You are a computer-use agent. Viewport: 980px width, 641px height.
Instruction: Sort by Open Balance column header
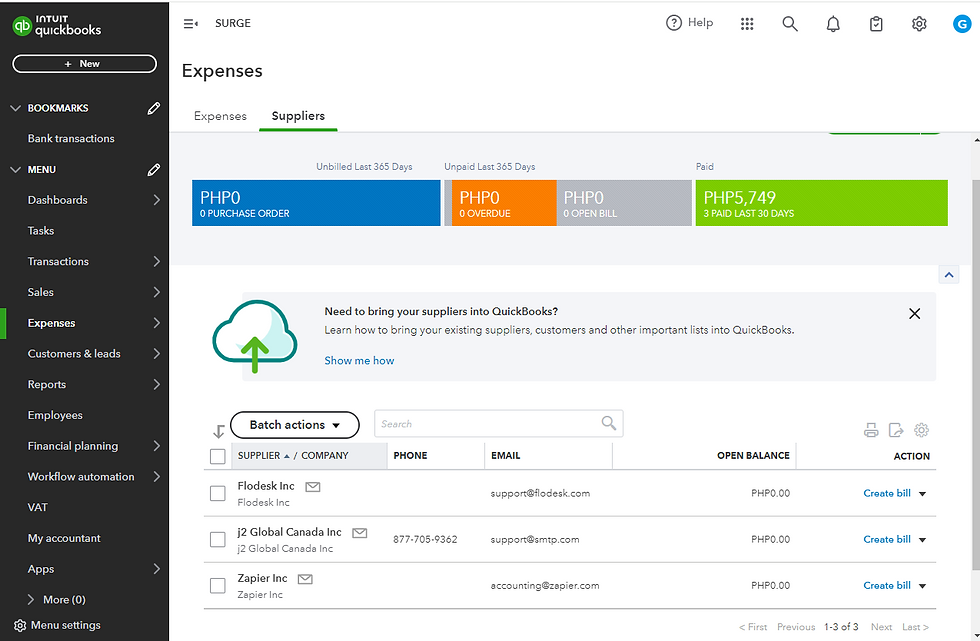pyautogui.click(x=753, y=456)
